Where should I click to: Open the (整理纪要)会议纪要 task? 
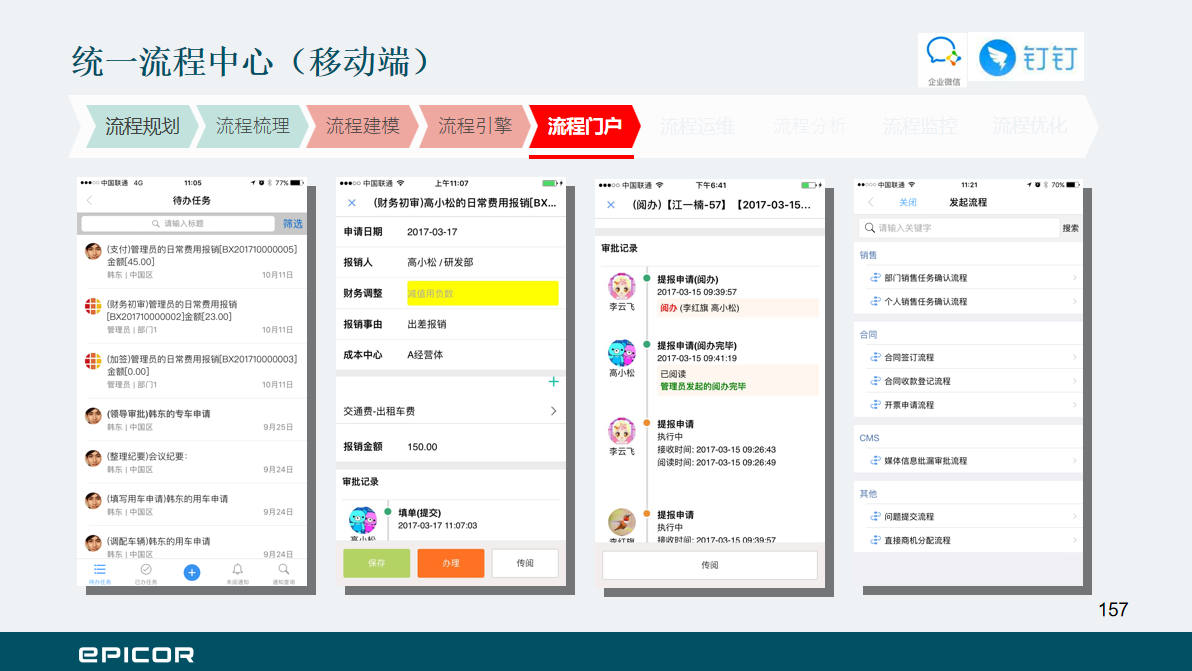coord(192,463)
